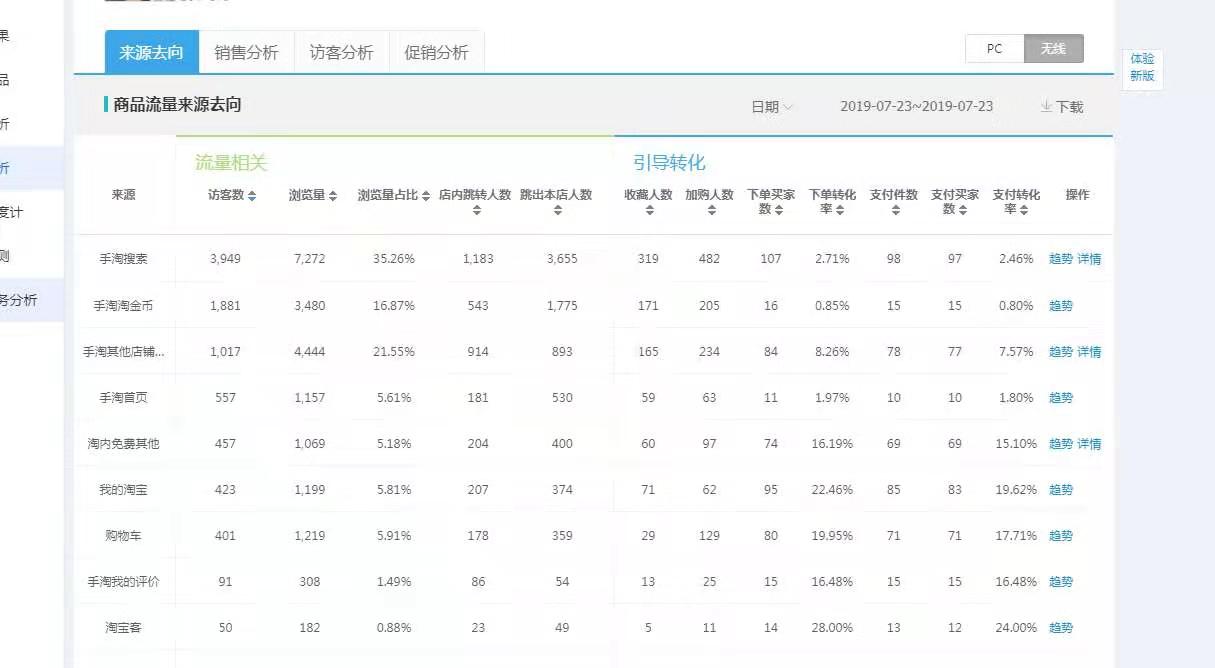Click the 店内跳转人数 sort arrow
Image resolution: width=1215 pixels, height=668 pixels.
(478, 211)
